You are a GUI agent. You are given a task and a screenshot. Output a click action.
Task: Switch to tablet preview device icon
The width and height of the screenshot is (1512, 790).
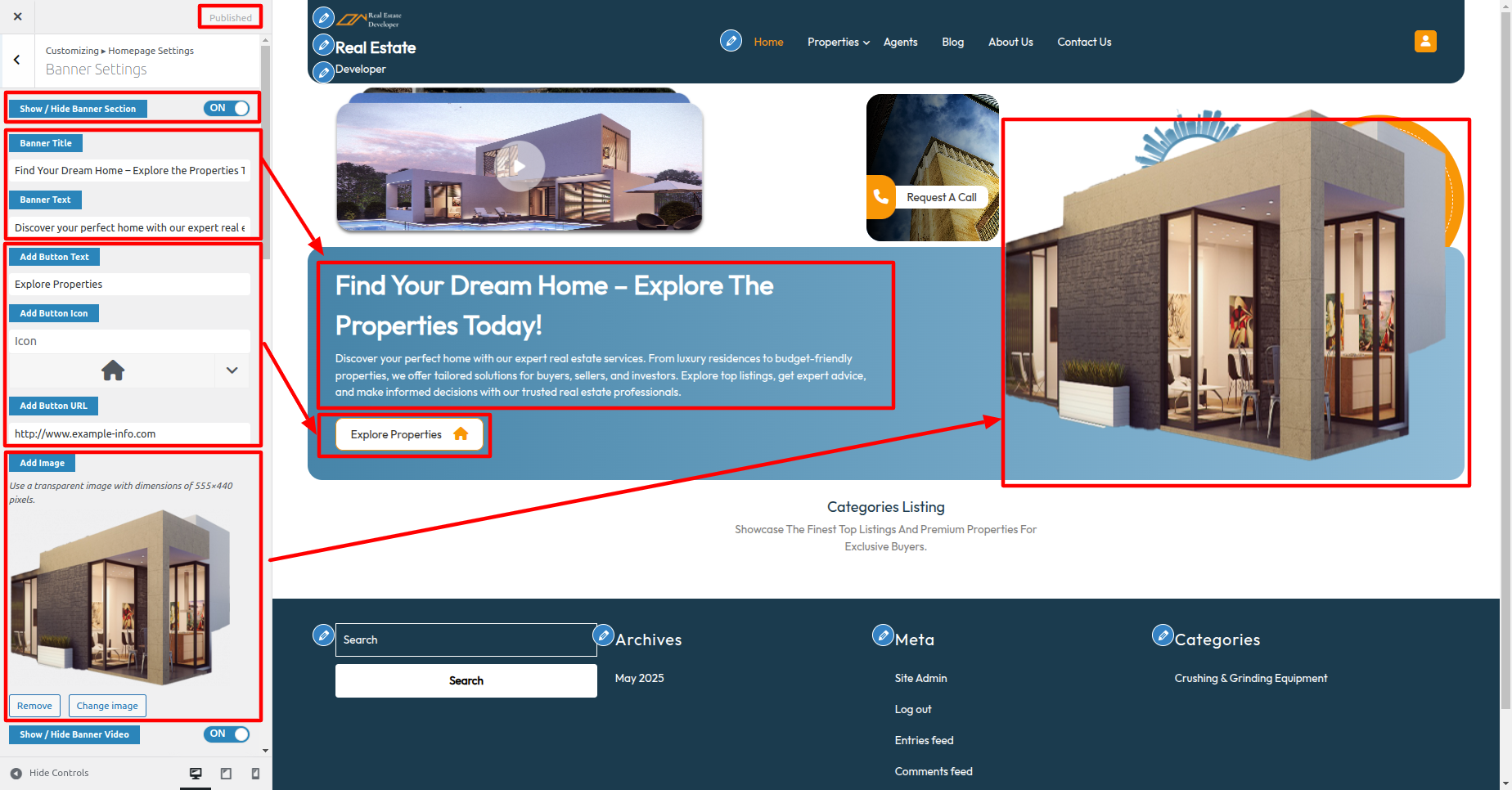[x=226, y=774]
